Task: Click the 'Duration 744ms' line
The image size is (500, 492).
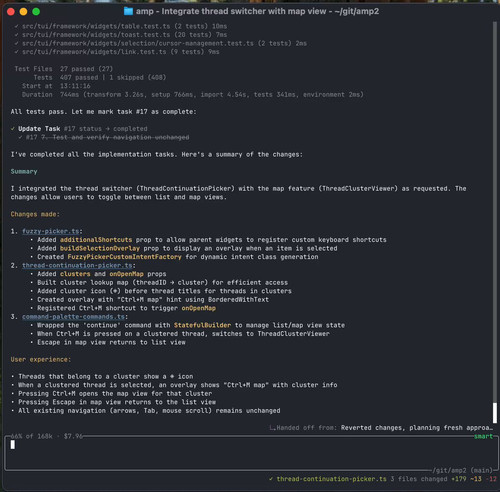Action: (x=193, y=95)
